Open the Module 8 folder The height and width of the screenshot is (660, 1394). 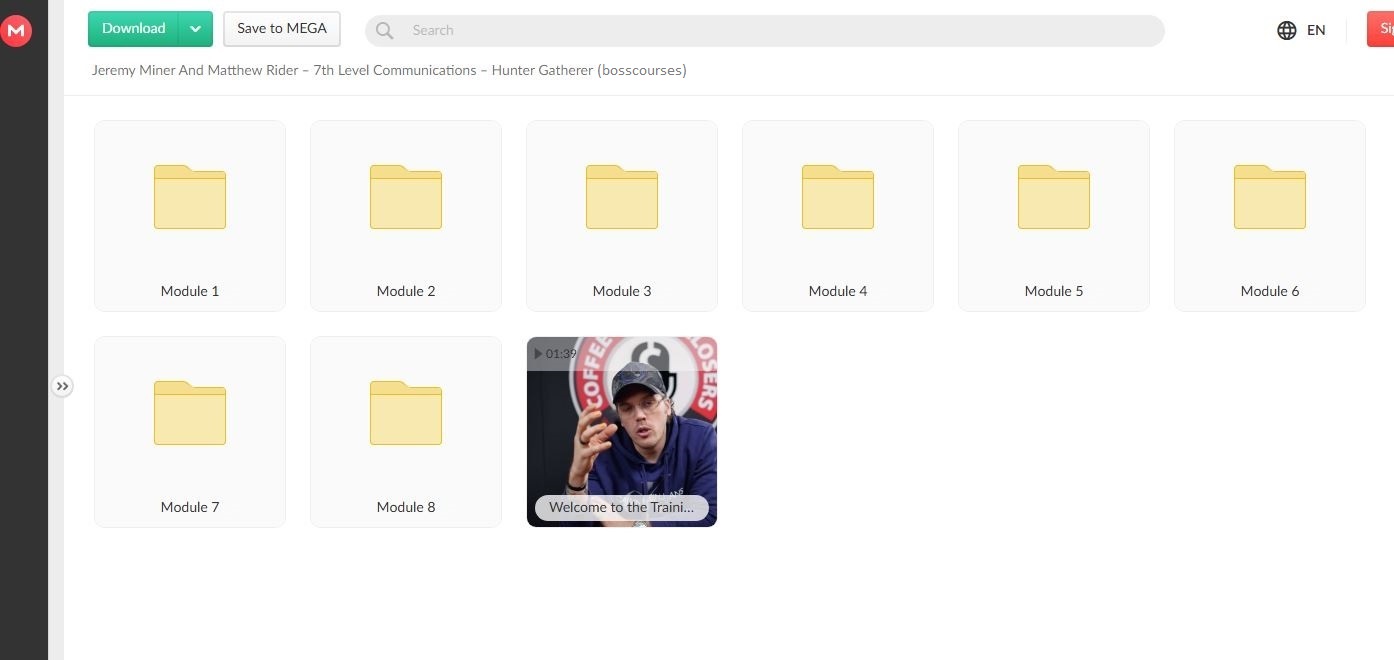click(x=406, y=432)
